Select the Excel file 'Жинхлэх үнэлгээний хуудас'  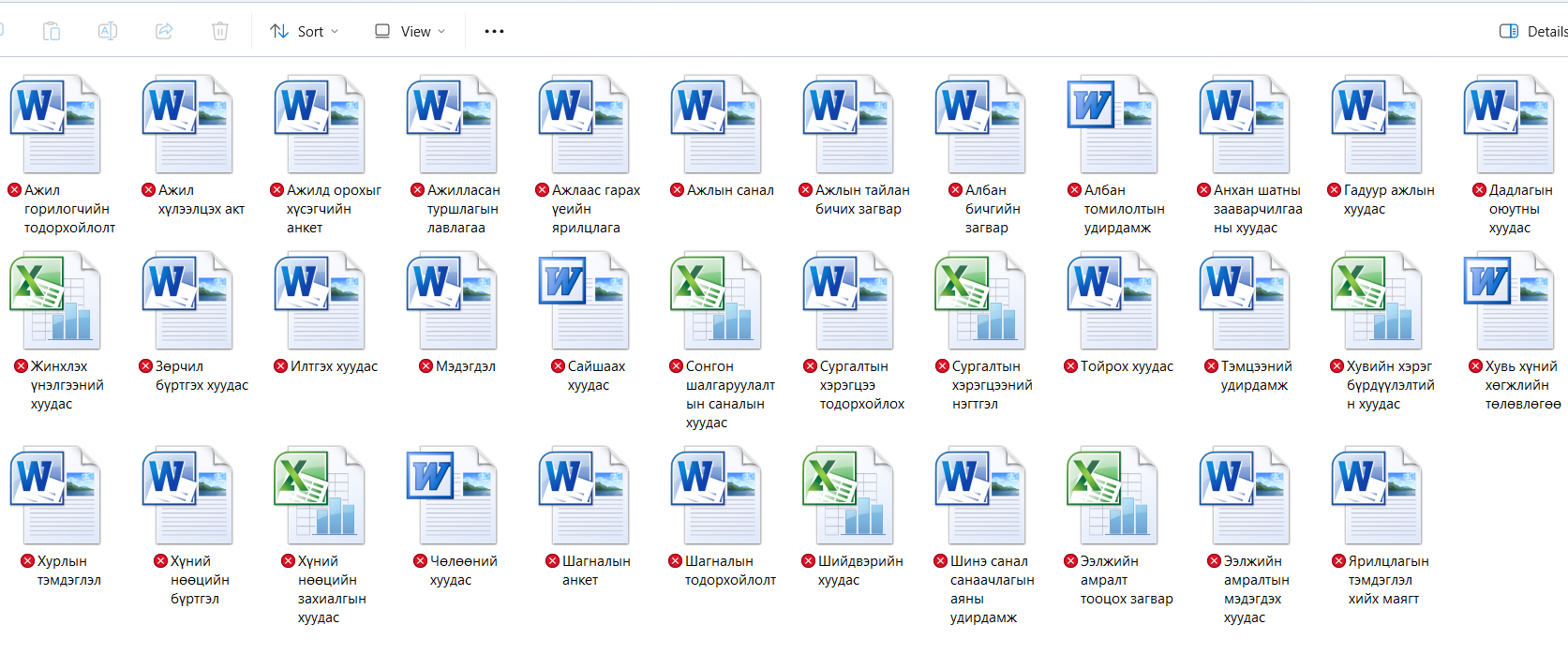coord(54,301)
